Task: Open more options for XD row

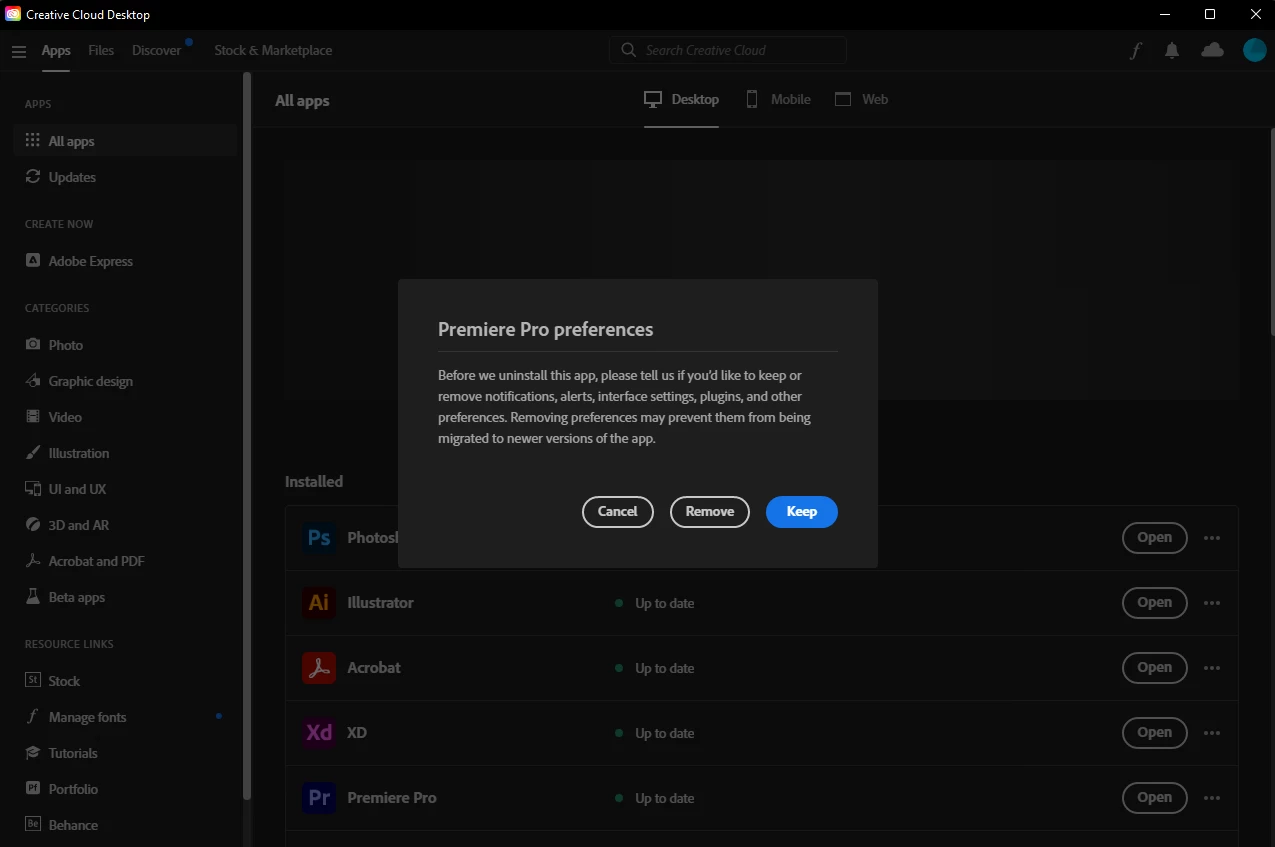Action: click(1212, 733)
